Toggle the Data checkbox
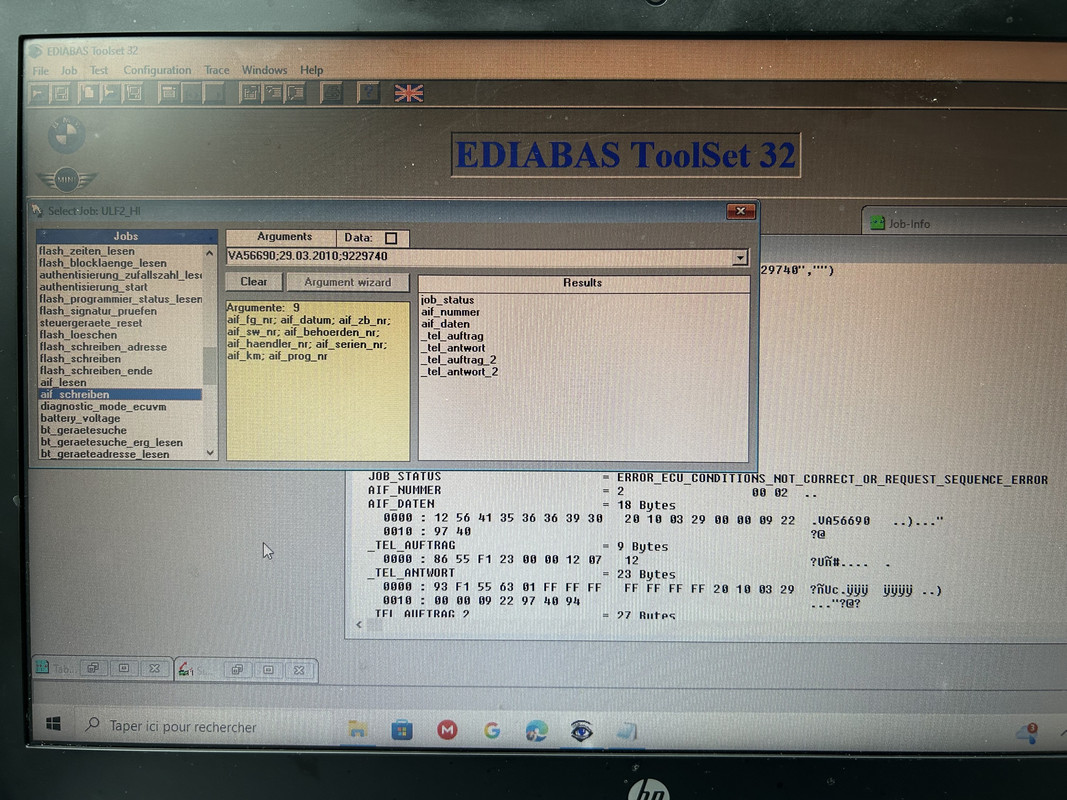This screenshot has height=800, width=1067. pyautogui.click(x=391, y=238)
